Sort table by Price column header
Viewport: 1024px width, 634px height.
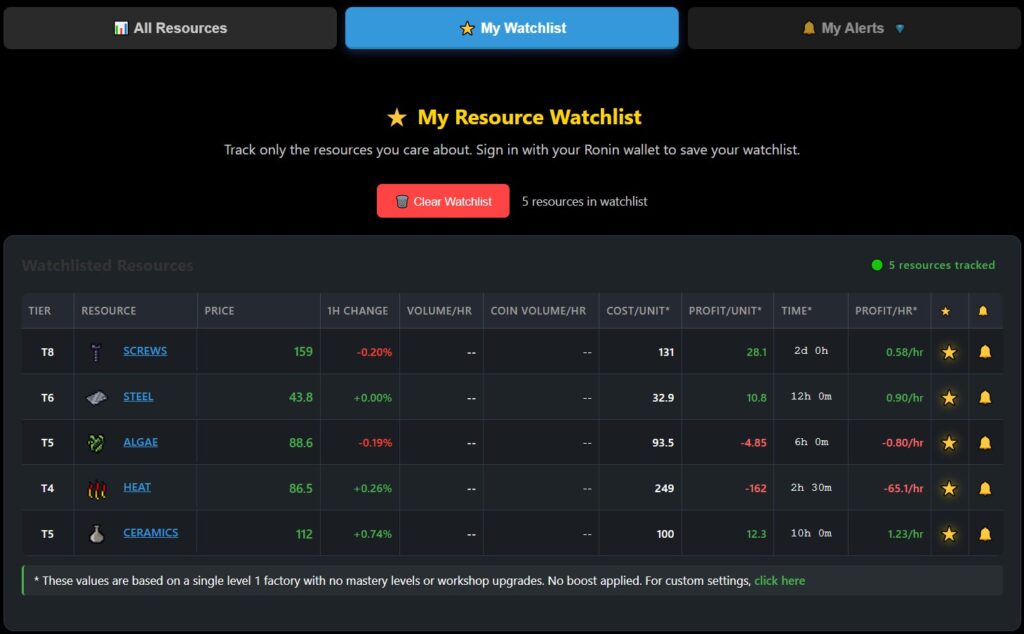pyautogui.click(x=219, y=311)
